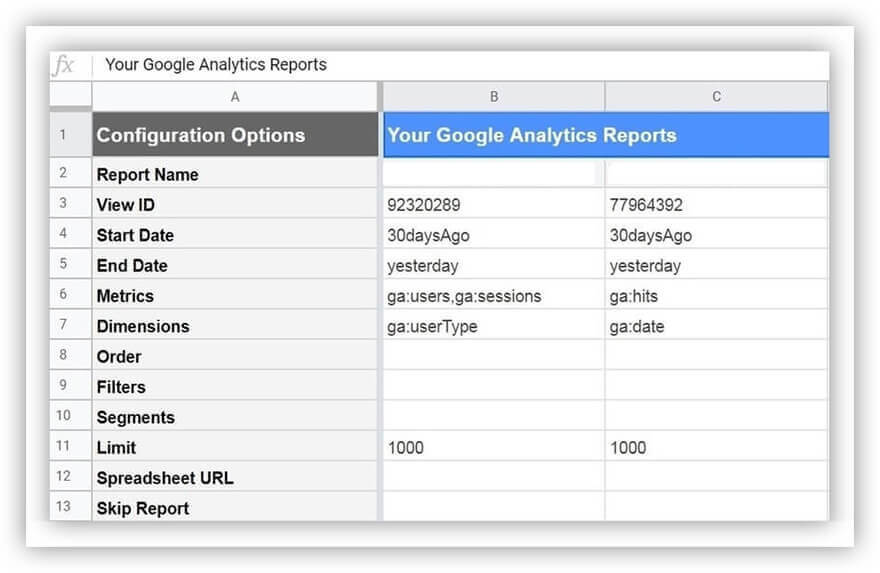Select row 6 header
Screen dimensions: 880x573
[x=71, y=294]
